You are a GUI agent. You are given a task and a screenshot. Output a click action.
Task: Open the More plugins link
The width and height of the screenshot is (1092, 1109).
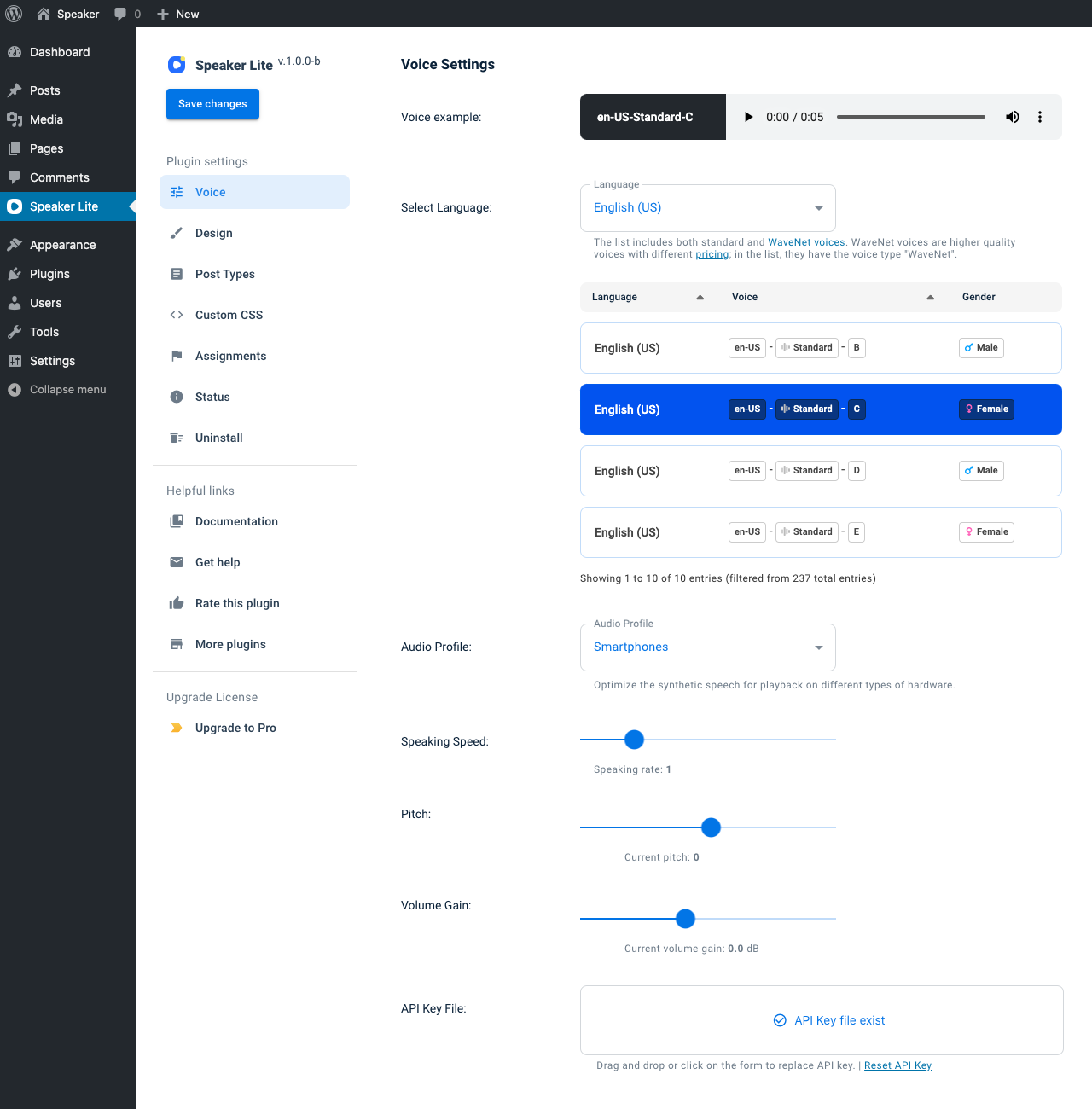(x=254, y=644)
